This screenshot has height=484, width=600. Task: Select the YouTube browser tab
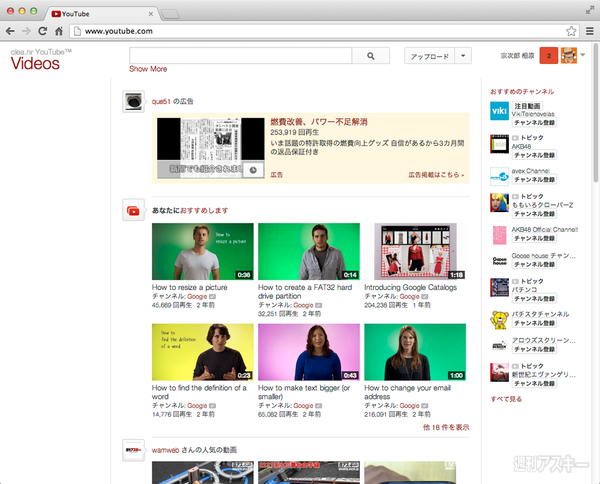[x=101, y=14]
